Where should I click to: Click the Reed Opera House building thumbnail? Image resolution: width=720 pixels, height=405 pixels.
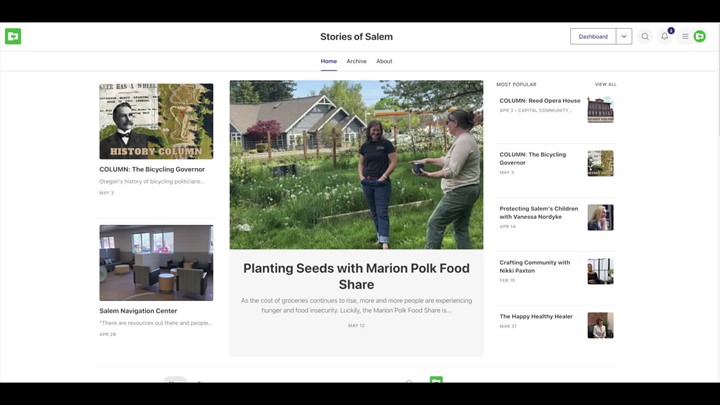tap(600, 110)
